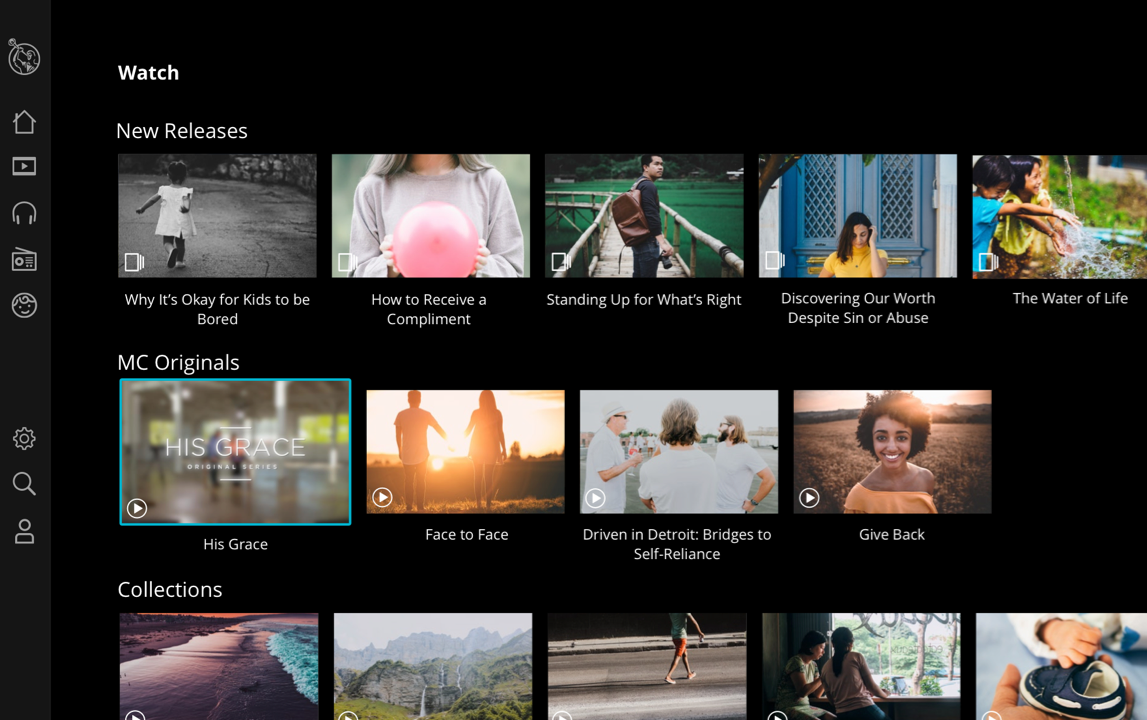The image size is (1147, 720).
Task: Click the 'Why It's Okay for Kids to be Bored' title
Action: pos(217,309)
